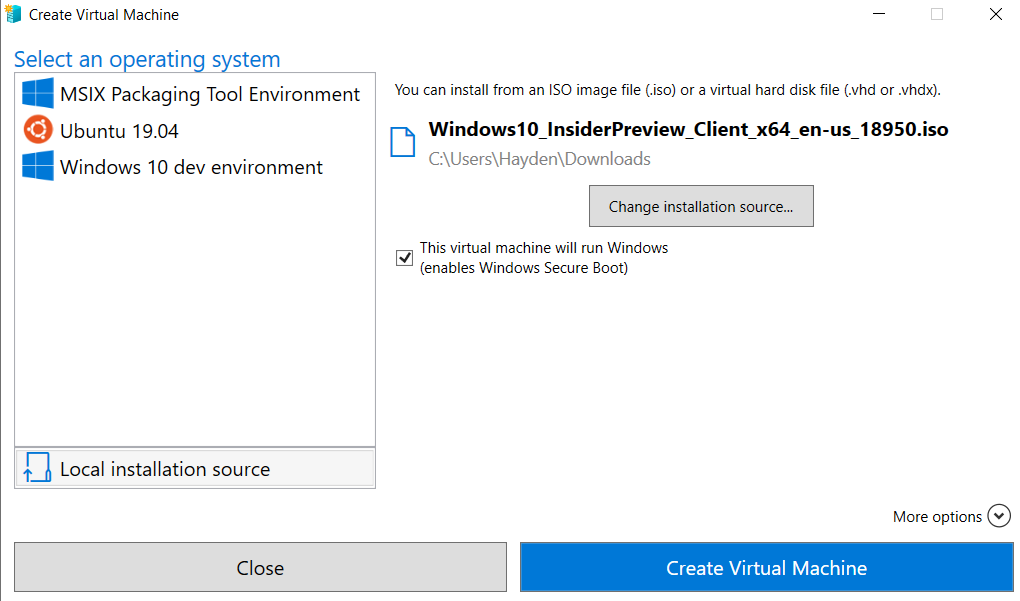Click the 'Select an operating system' heading
Image resolution: width=1020 pixels, height=601 pixels.
pos(147,59)
